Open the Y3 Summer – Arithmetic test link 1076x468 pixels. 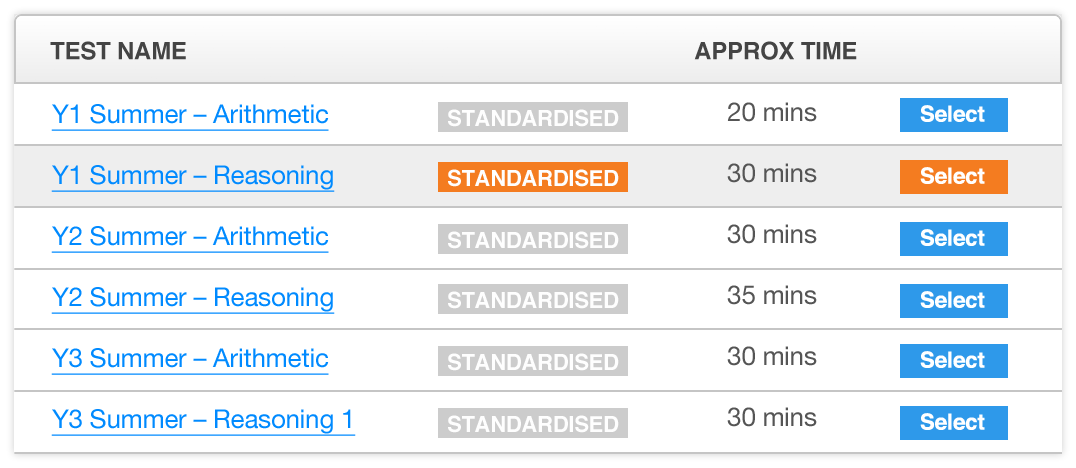(190, 359)
